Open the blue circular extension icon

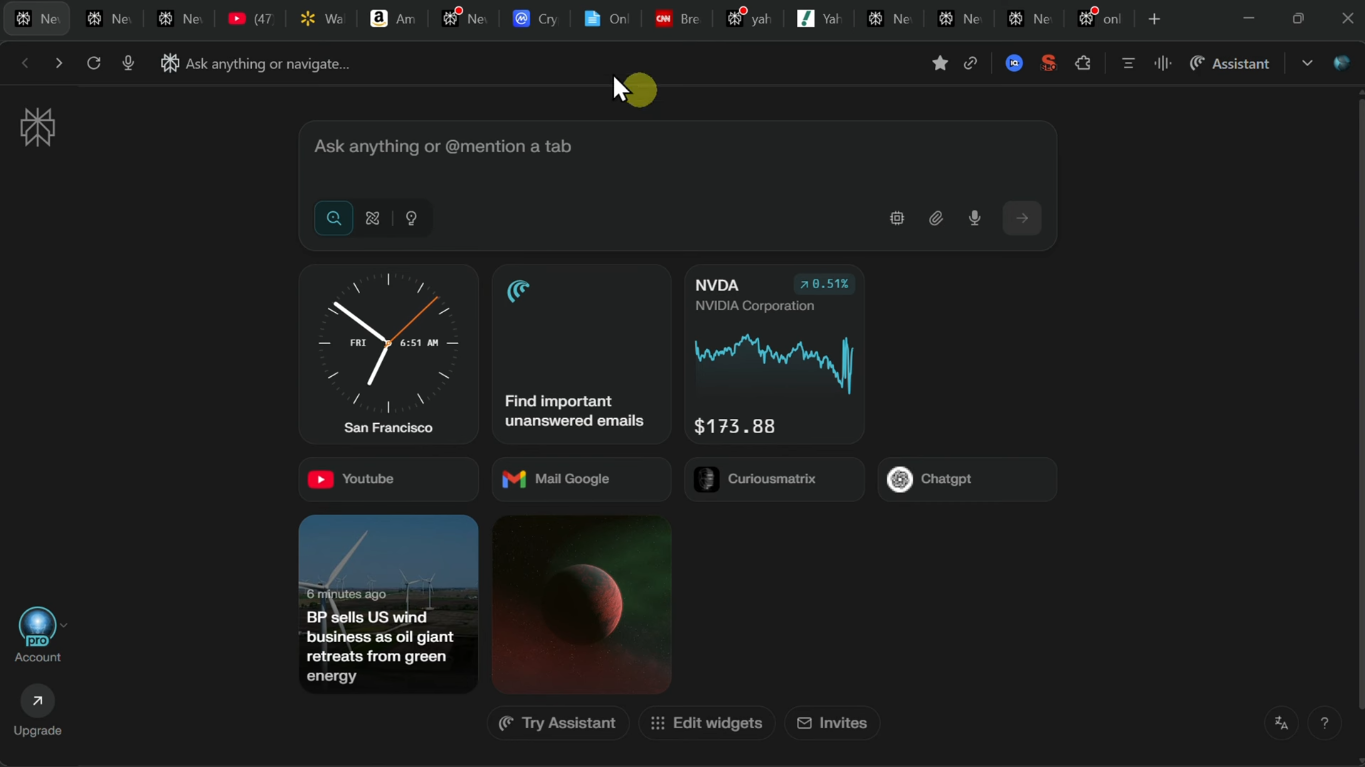[x=1014, y=63]
